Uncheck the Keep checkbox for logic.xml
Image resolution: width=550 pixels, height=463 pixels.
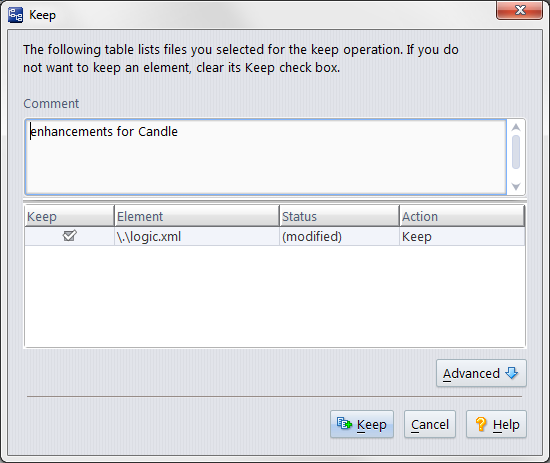69,236
